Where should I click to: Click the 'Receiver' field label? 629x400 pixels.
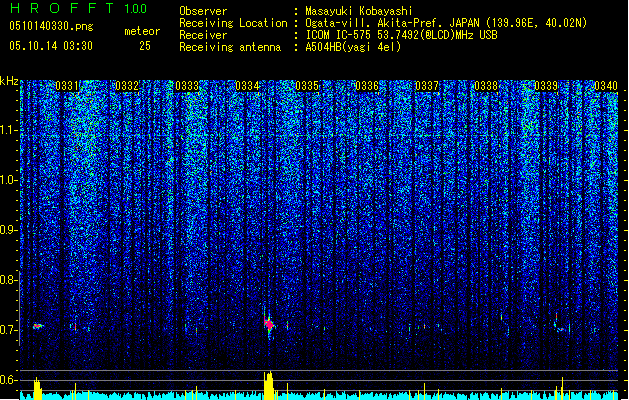click(x=203, y=35)
